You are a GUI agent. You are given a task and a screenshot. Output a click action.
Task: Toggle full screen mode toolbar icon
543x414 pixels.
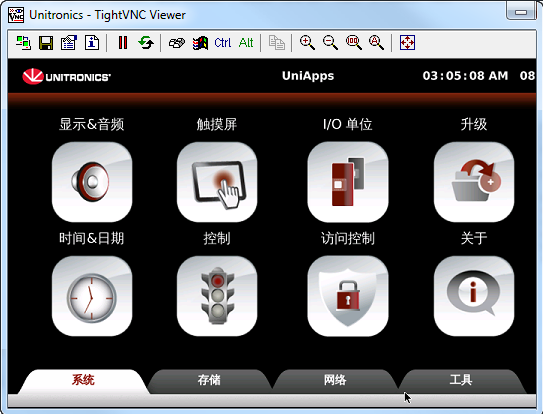pyautogui.click(x=407, y=43)
